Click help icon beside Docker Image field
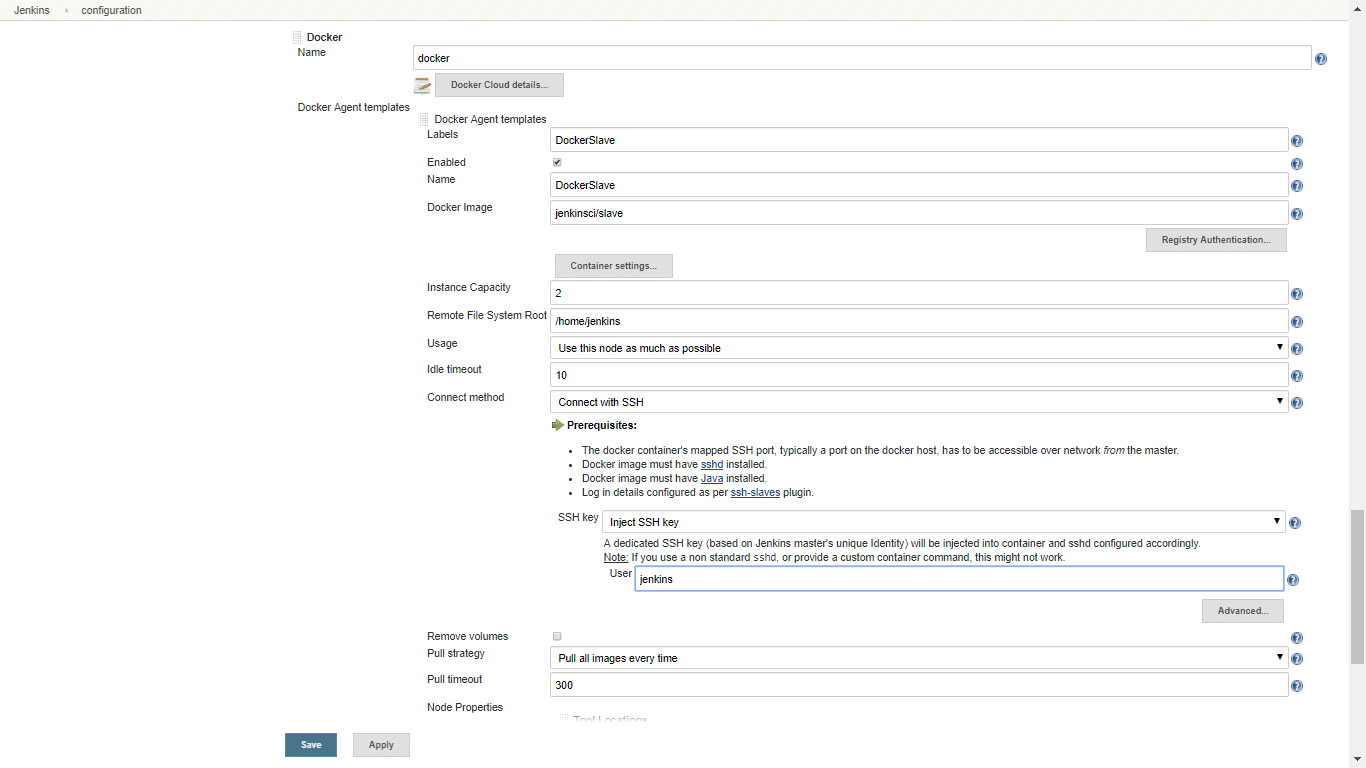This screenshot has height=768, width=1366. [1296, 214]
